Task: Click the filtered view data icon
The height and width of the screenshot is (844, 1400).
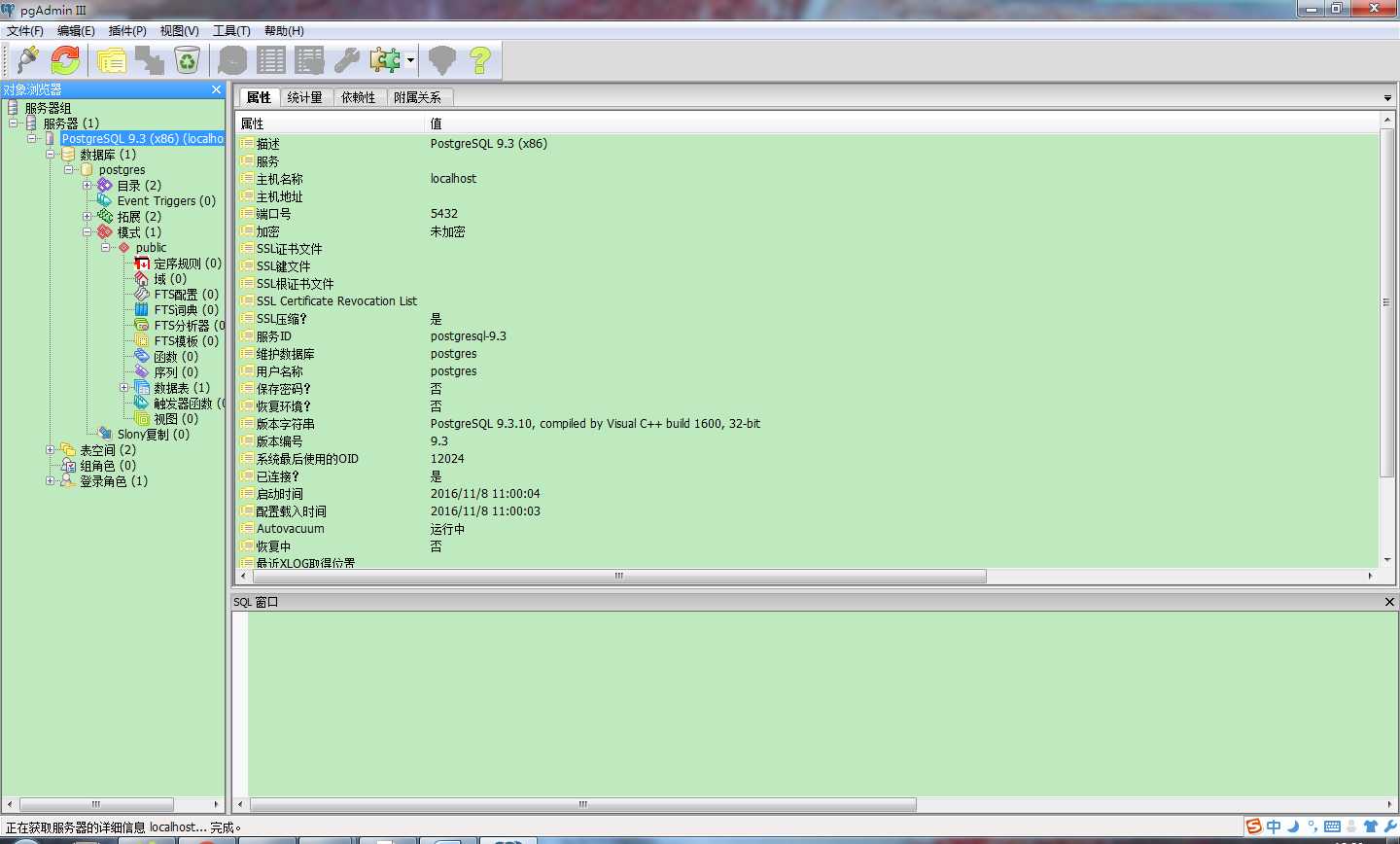Action: point(309,60)
